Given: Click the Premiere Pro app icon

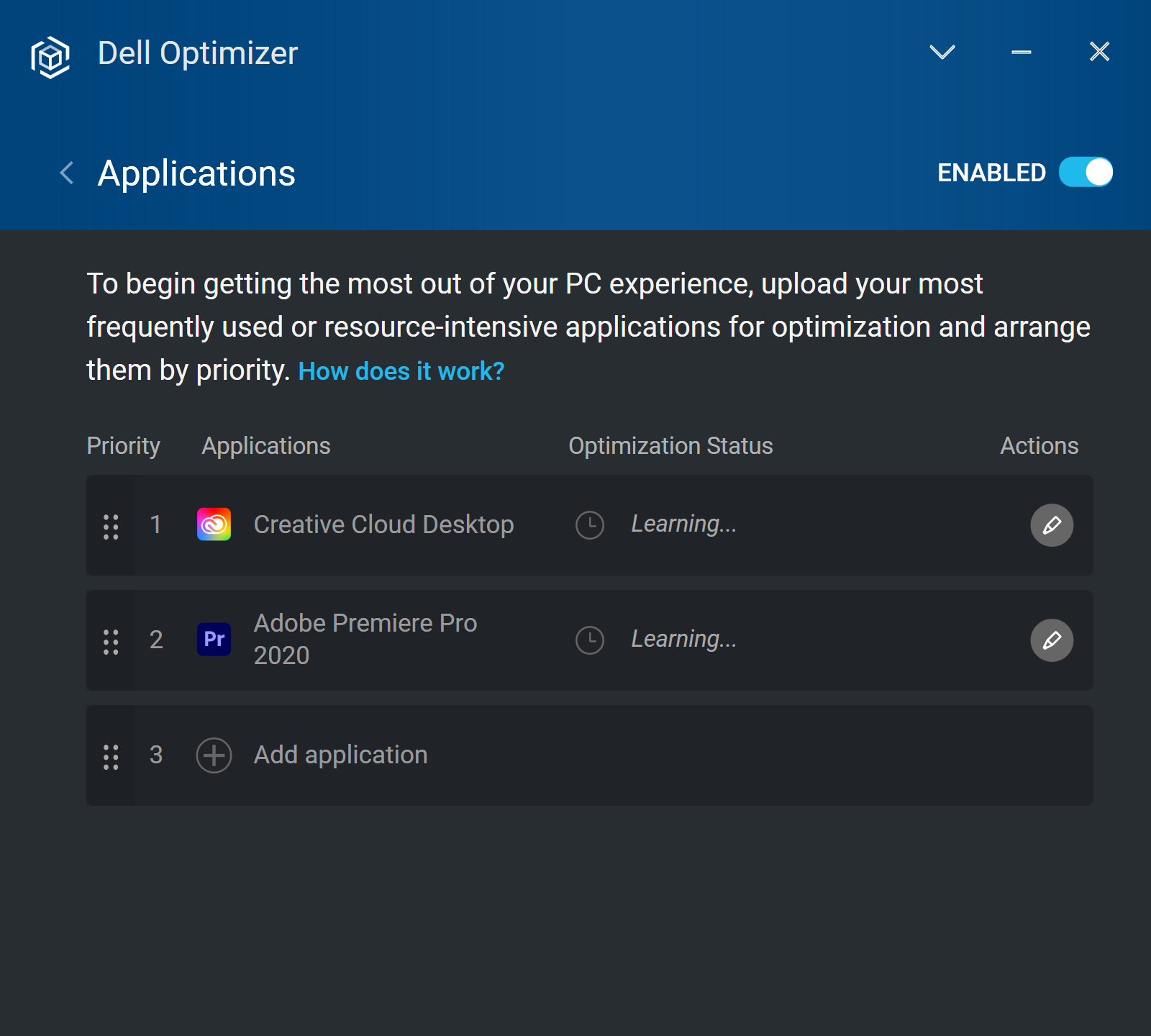Looking at the screenshot, I should pos(214,640).
